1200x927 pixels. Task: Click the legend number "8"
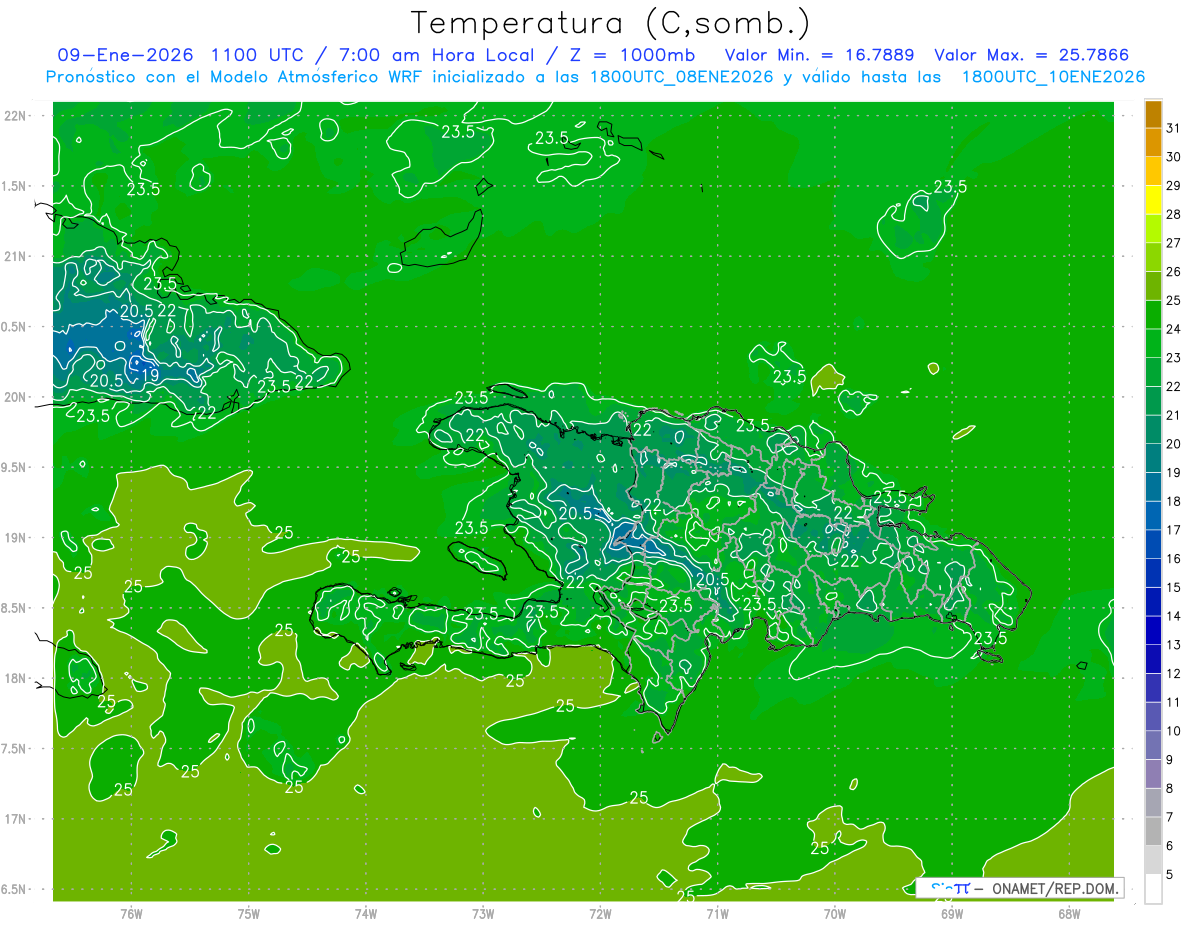1169,788
